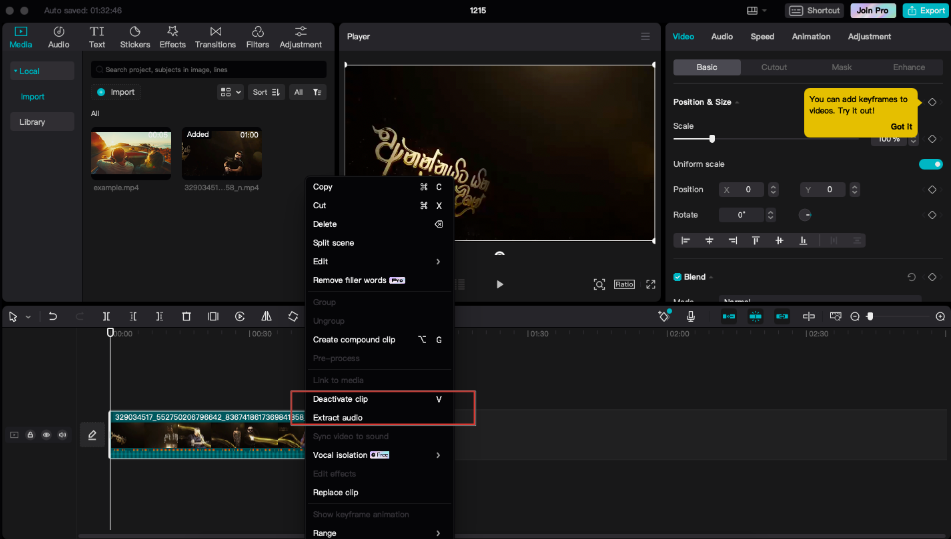
Task: Toggle auto snapping icon
Action: tap(755, 316)
